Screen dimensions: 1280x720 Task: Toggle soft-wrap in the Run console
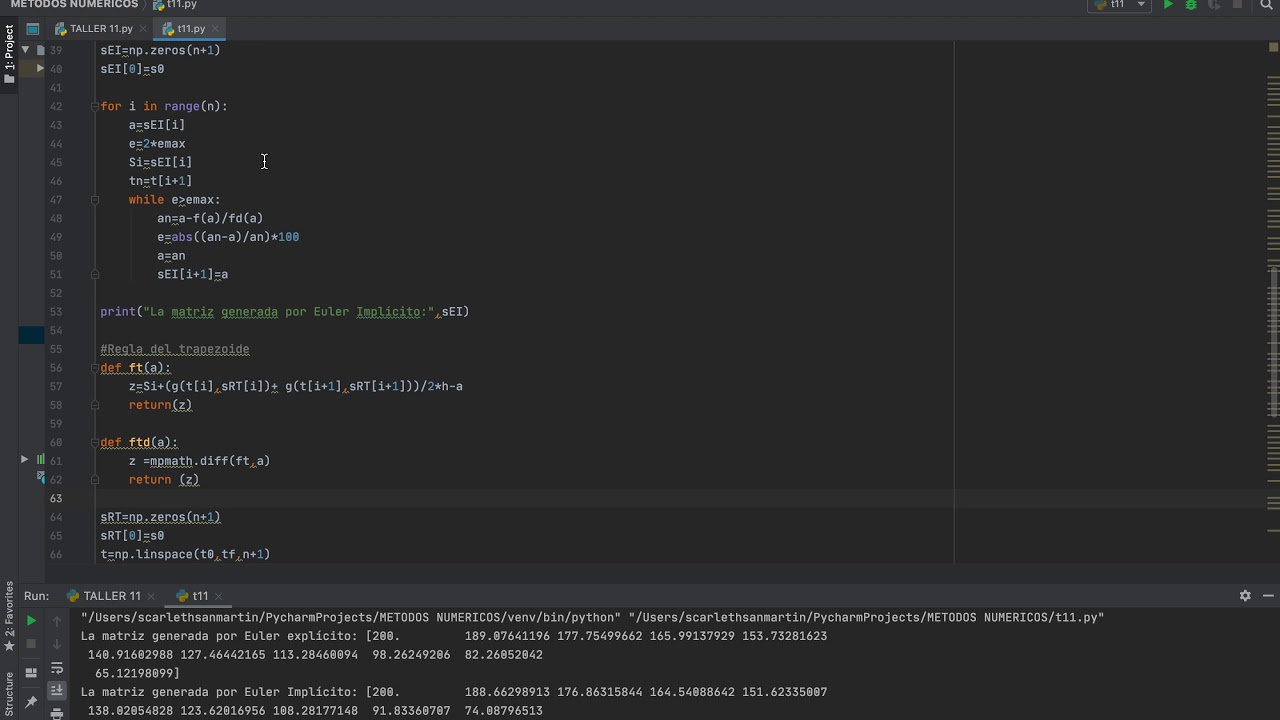point(57,668)
